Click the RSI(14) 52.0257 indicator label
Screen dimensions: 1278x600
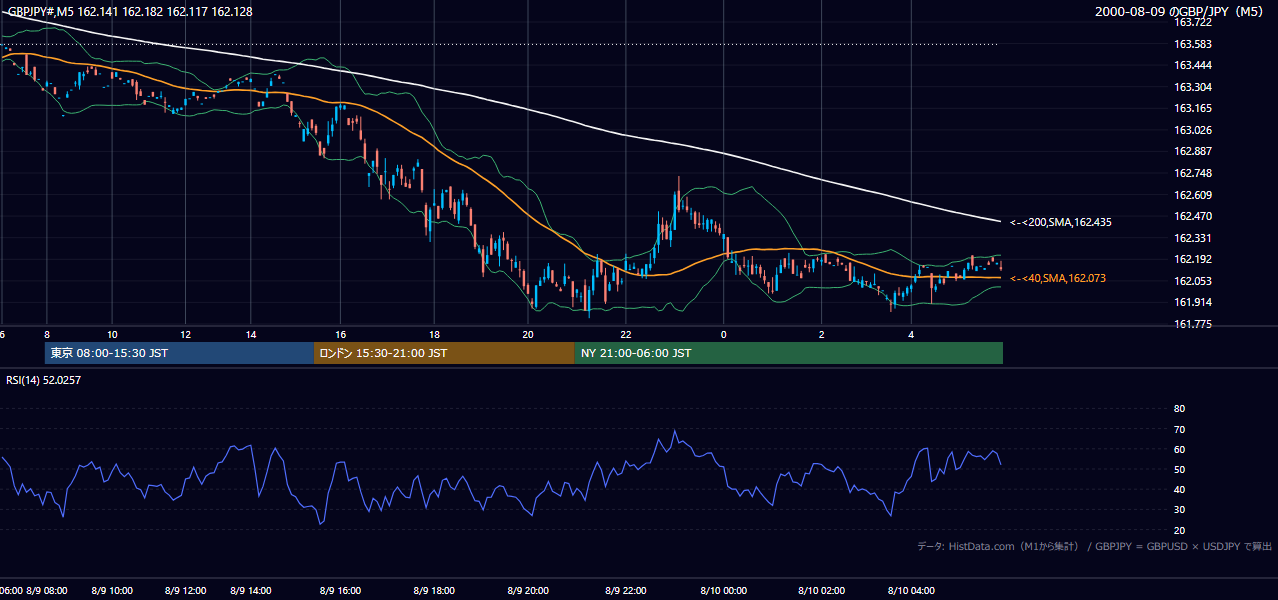coord(46,379)
